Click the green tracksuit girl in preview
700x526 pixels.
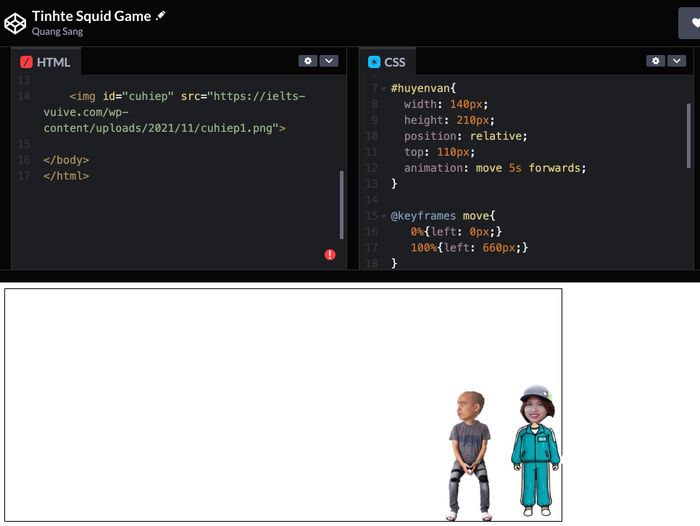pyautogui.click(x=535, y=450)
